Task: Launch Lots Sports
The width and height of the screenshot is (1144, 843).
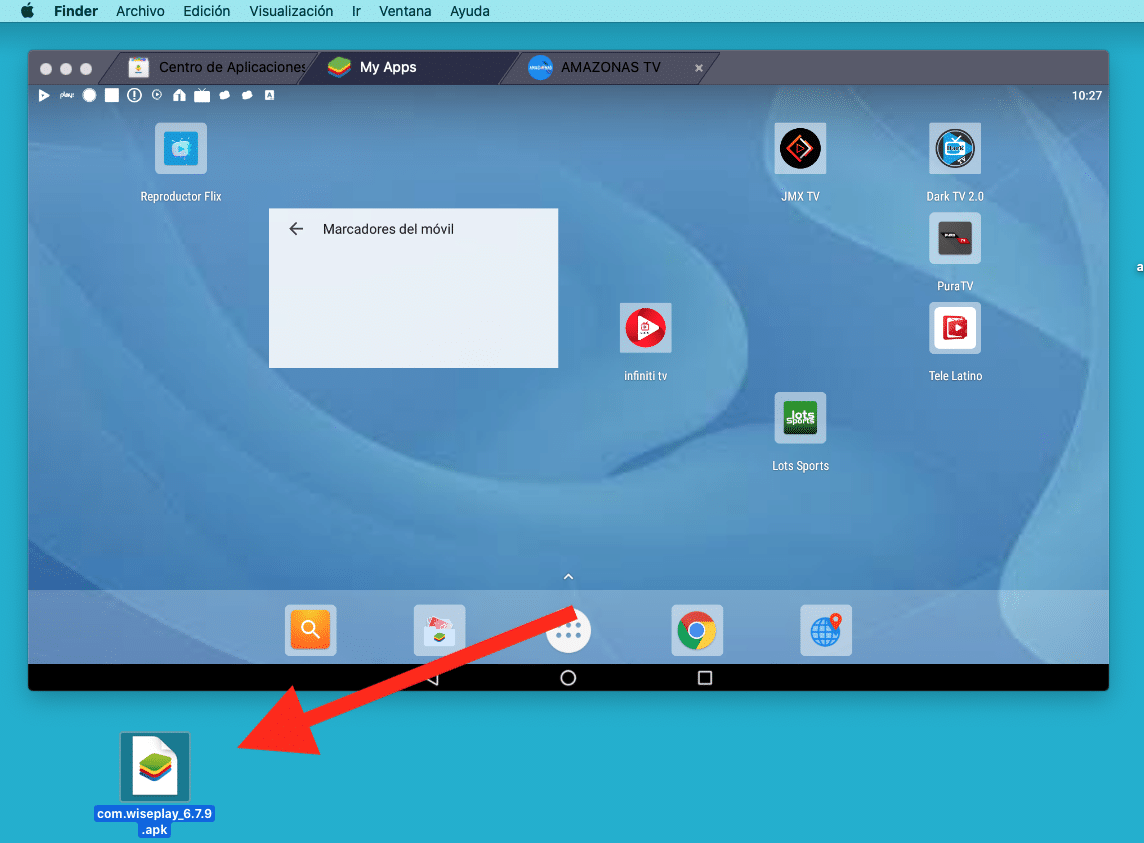Action: 800,417
